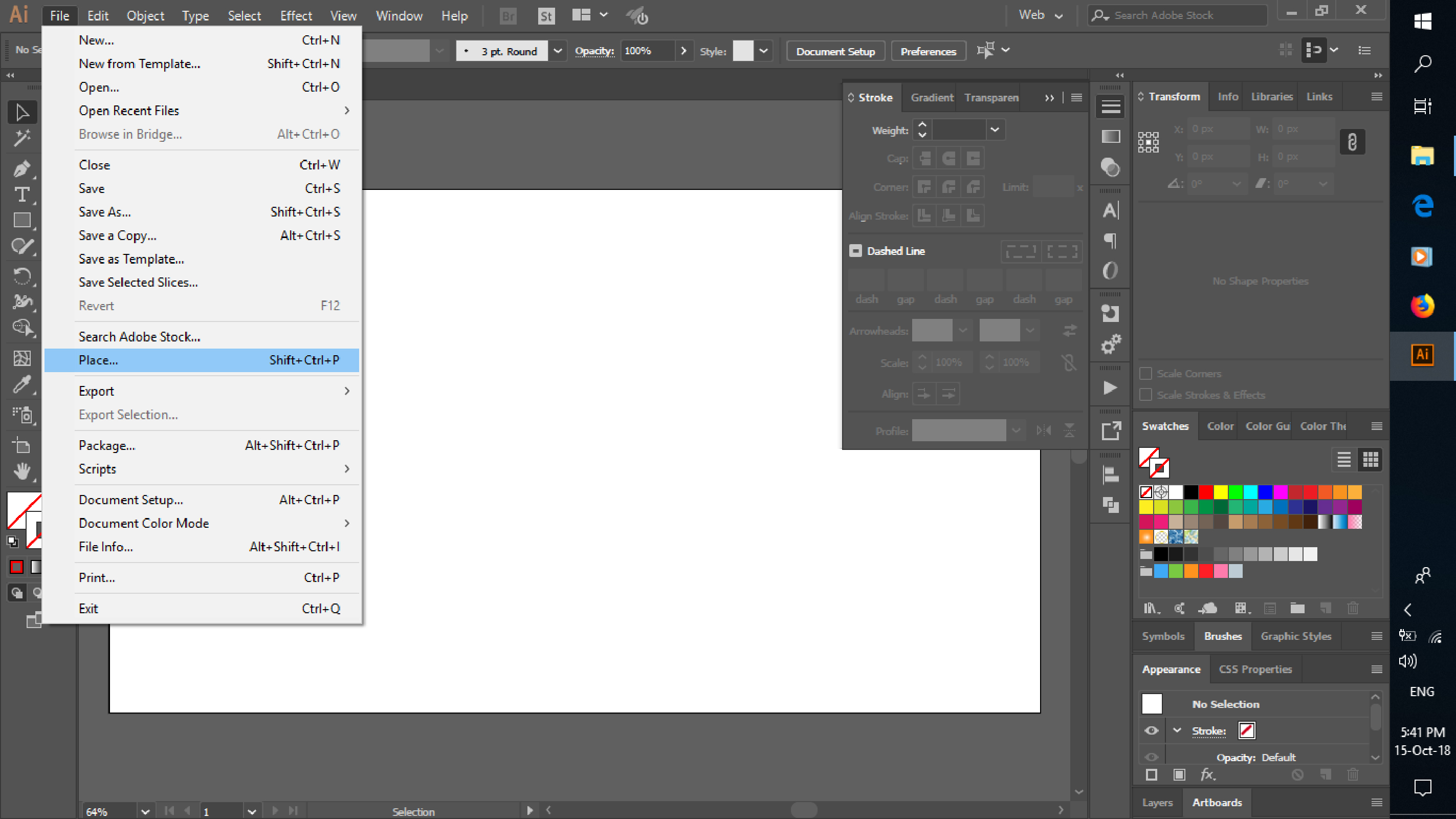Open the artboard number dropdown
1456x819 pixels.
pos(252,812)
